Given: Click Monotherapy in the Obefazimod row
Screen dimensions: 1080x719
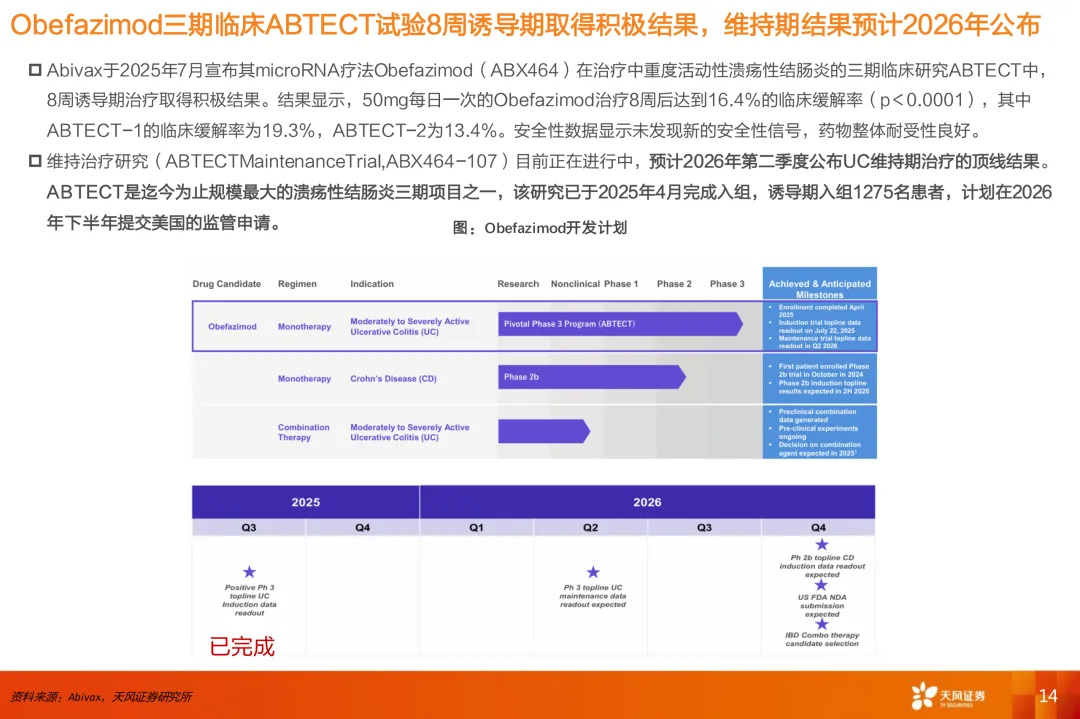Looking at the screenshot, I should tap(304, 326).
